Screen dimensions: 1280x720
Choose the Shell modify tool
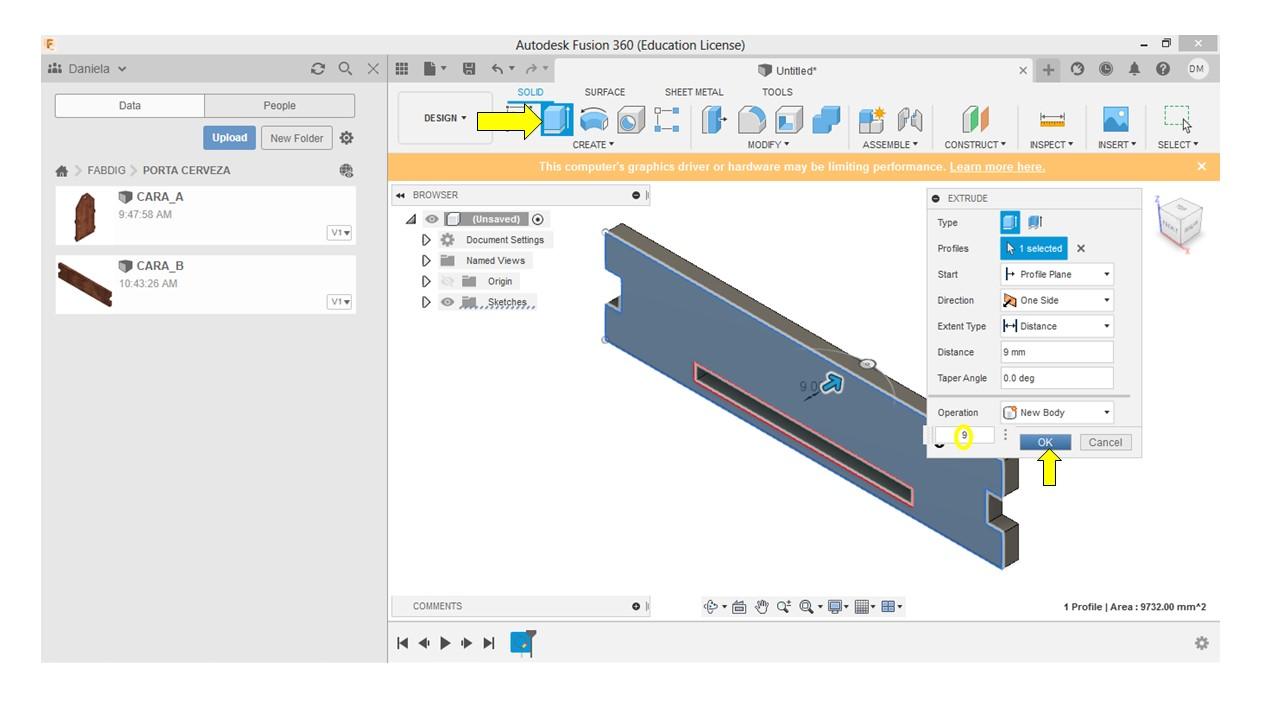pyautogui.click(x=789, y=120)
